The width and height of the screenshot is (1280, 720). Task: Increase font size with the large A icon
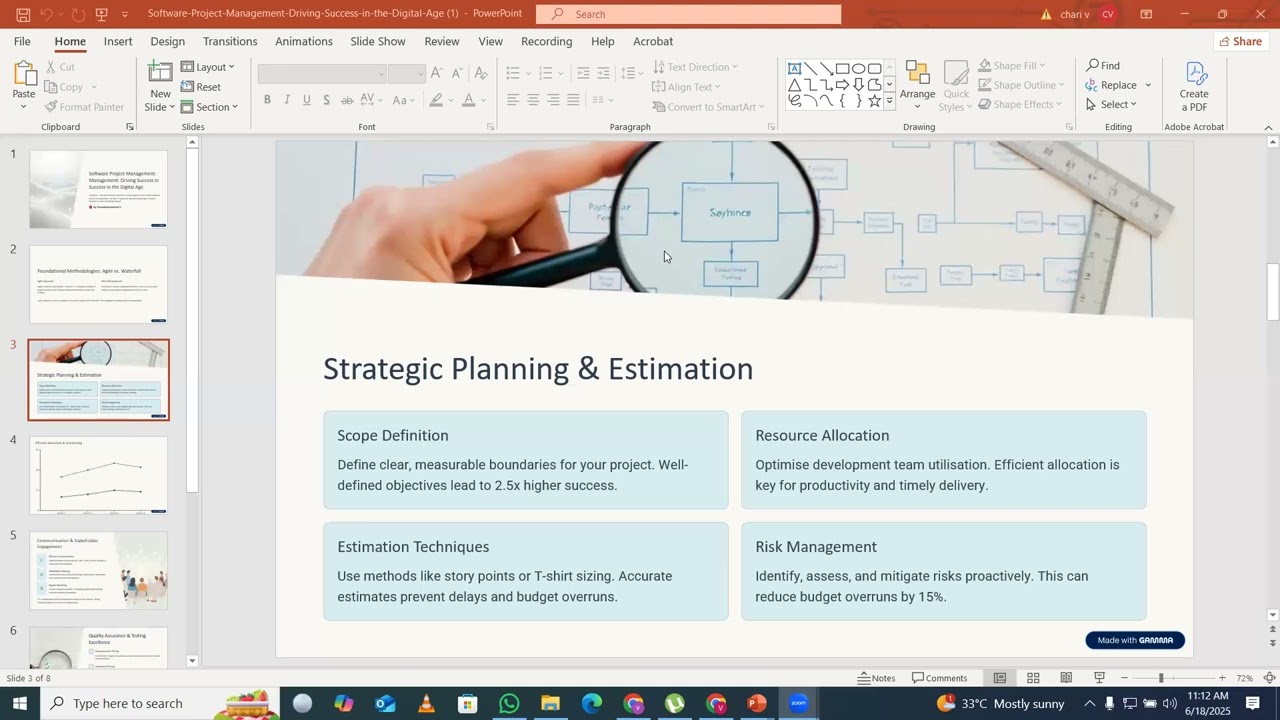coord(437,73)
